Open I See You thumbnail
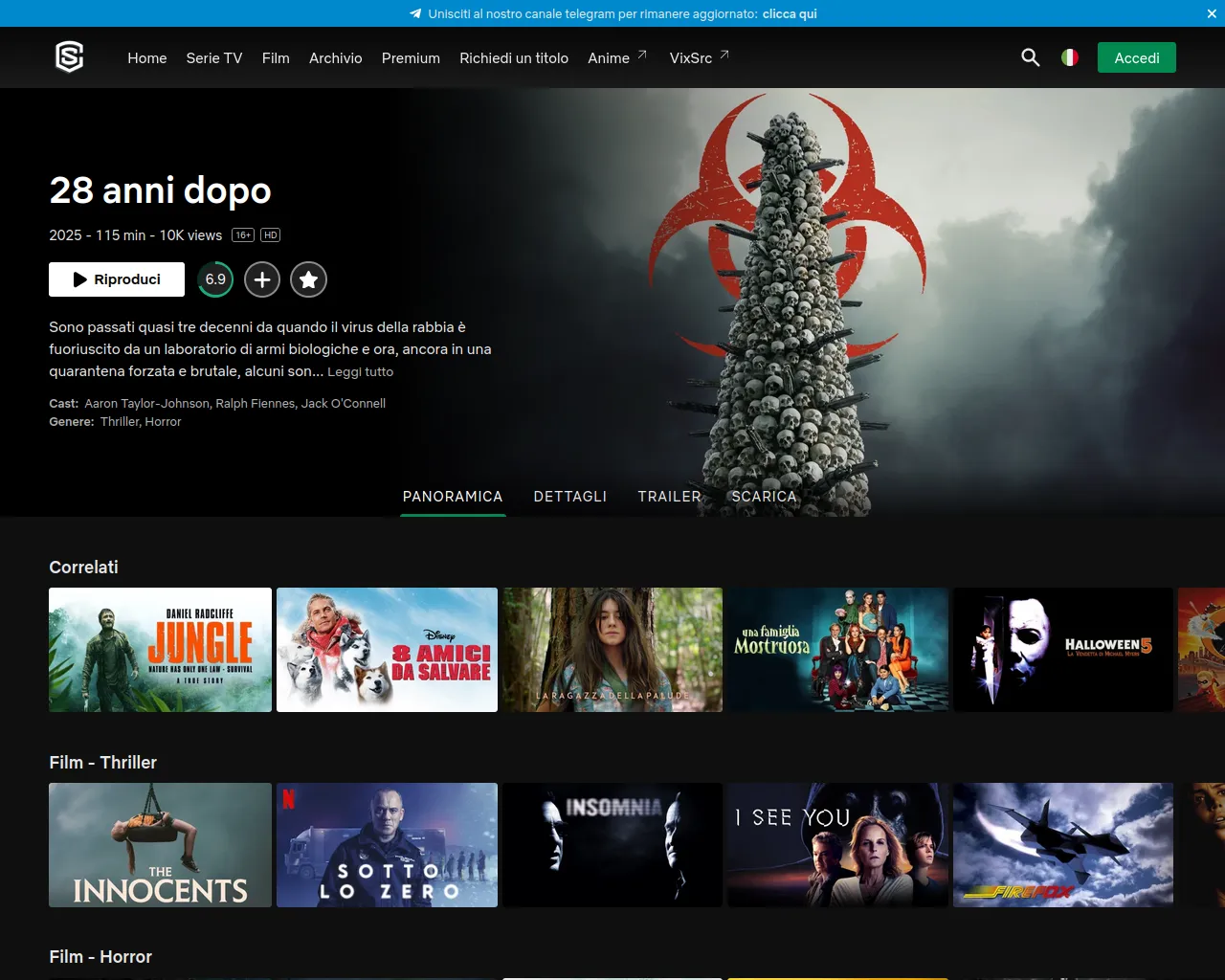The width and height of the screenshot is (1225, 980). [x=838, y=845]
